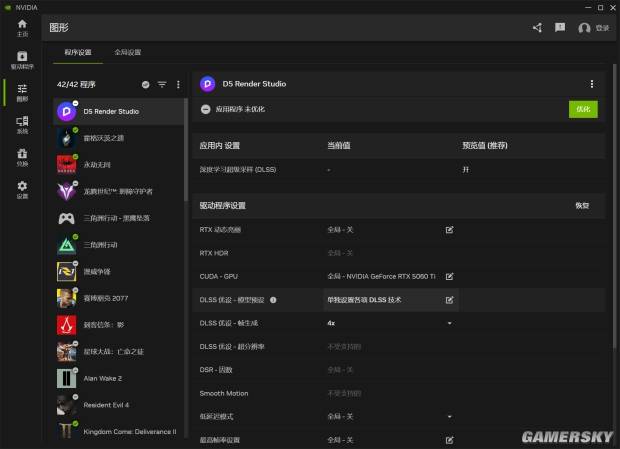
Task: Select the gamepad icon Delta Force entry
Action: coord(119,218)
